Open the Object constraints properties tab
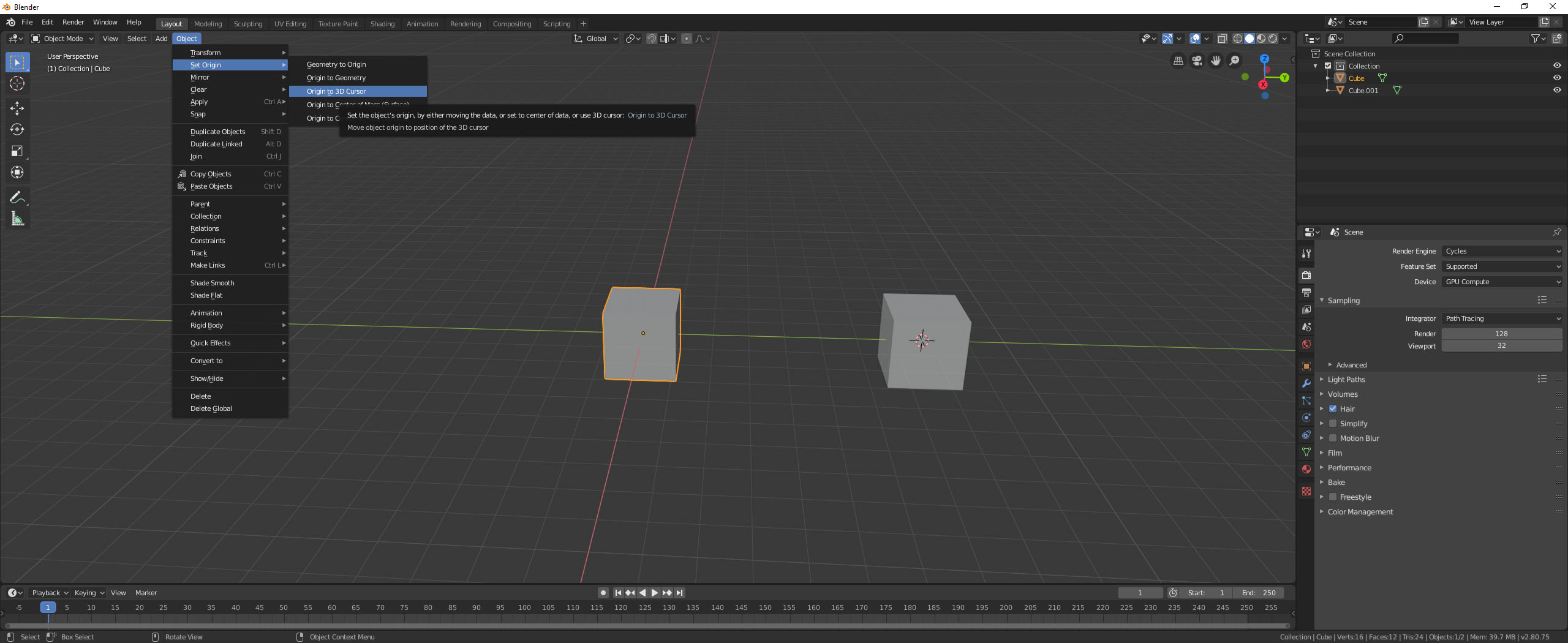Screen dimensions: 1568x643 pos(1306,435)
